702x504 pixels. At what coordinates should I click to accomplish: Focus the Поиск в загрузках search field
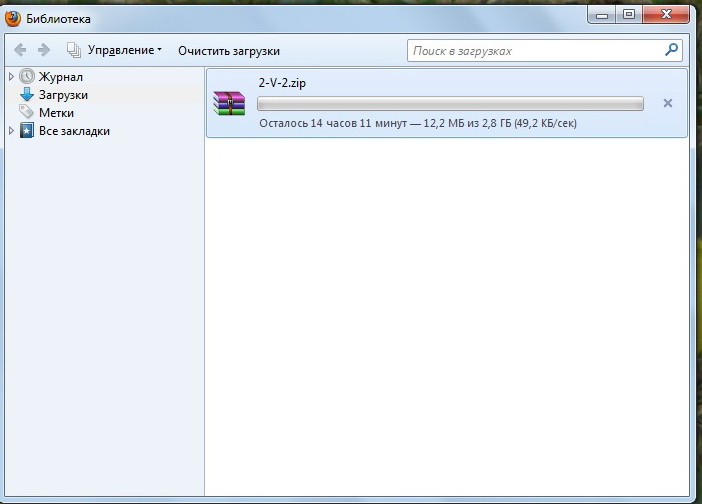[545, 51]
